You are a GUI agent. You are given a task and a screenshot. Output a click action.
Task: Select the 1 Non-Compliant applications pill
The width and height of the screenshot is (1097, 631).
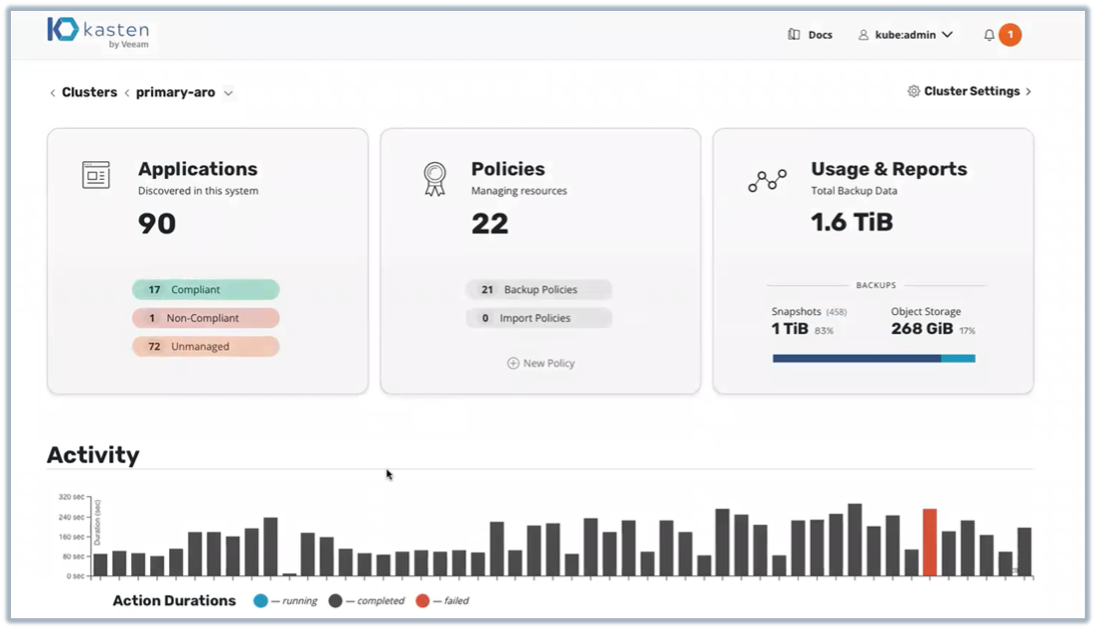(x=205, y=318)
